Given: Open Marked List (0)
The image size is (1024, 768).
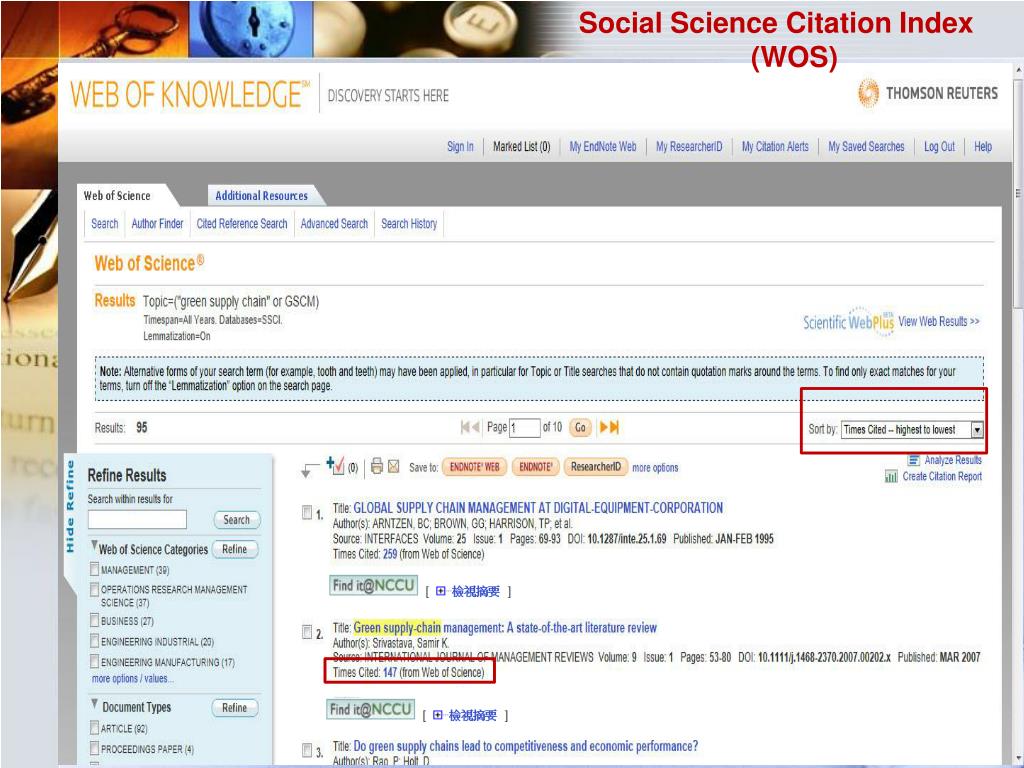Looking at the screenshot, I should click(522, 146).
